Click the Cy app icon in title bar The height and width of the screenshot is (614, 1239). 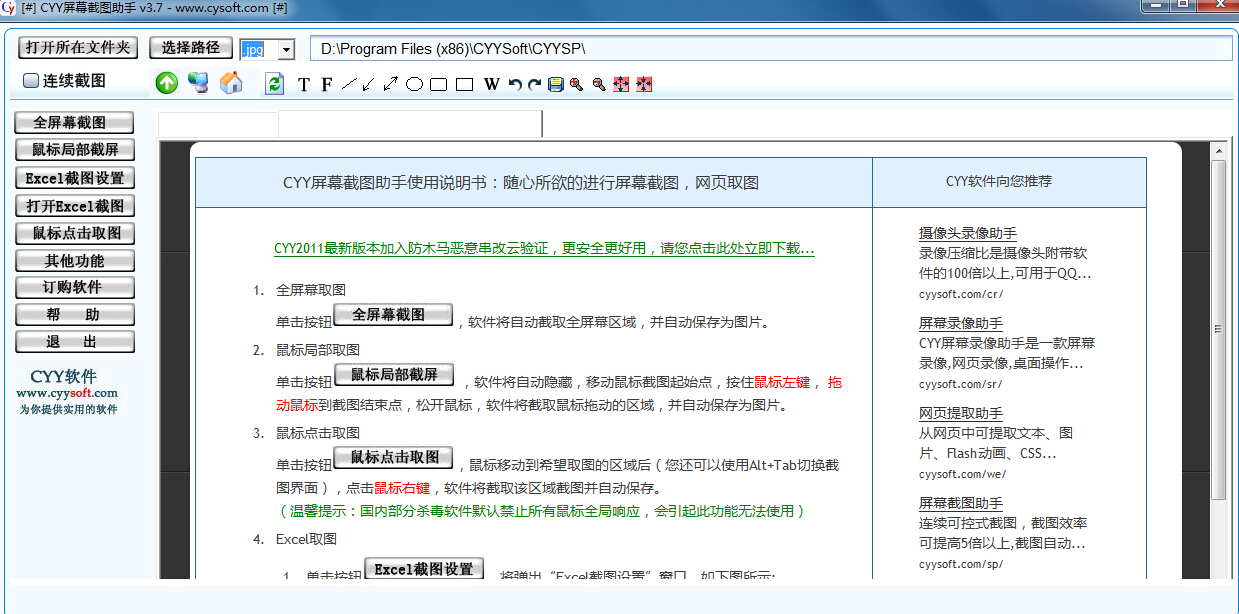click(x=8, y=8)
